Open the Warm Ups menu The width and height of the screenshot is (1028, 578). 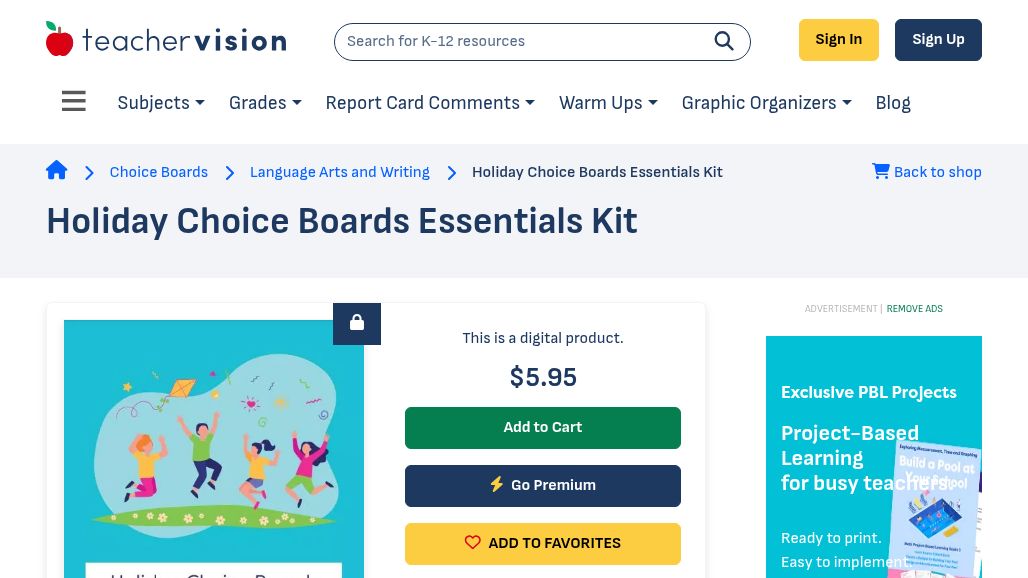click(x=608, y=103)
